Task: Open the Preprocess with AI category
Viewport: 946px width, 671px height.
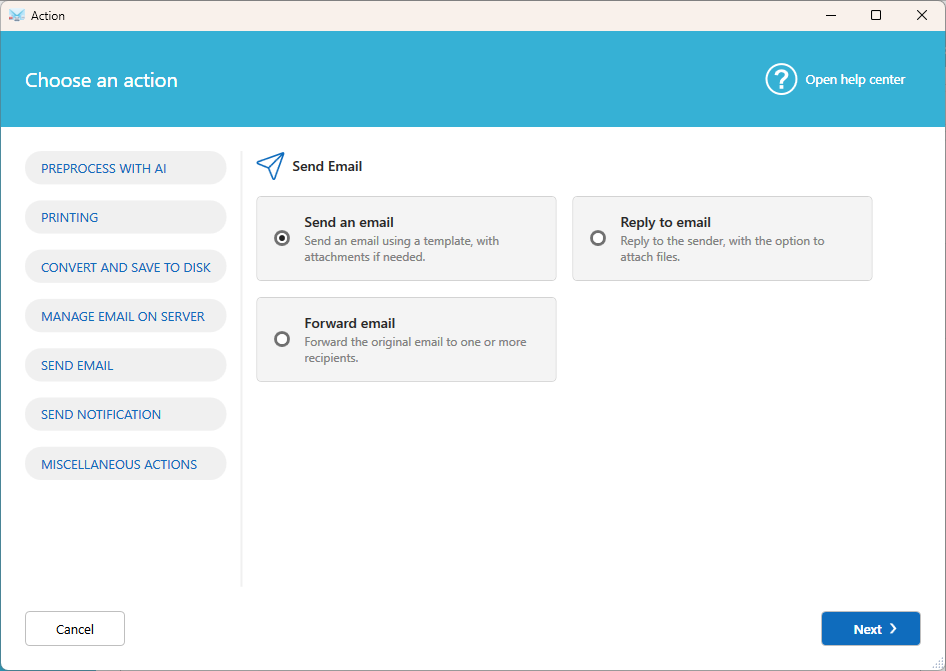Action: [x=125, y=168]
